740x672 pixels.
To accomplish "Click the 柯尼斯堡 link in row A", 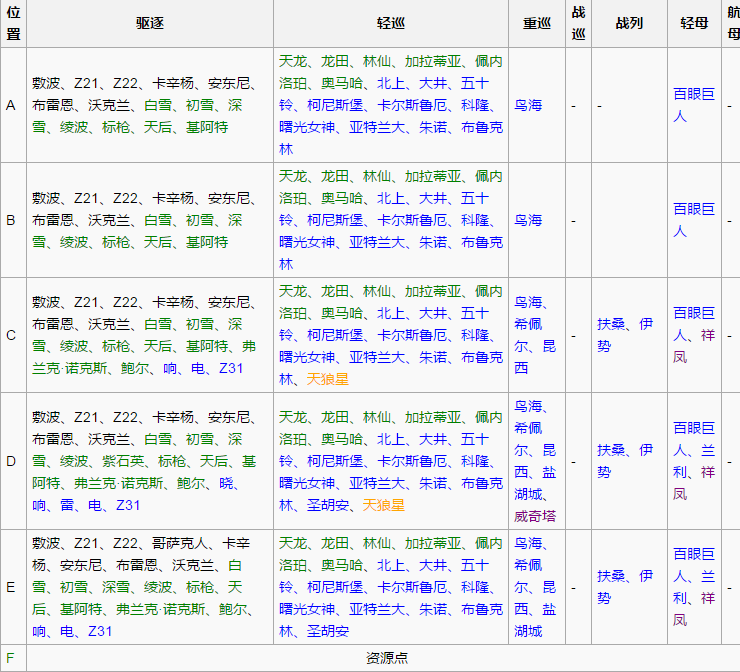I will [x=335, y=105].
